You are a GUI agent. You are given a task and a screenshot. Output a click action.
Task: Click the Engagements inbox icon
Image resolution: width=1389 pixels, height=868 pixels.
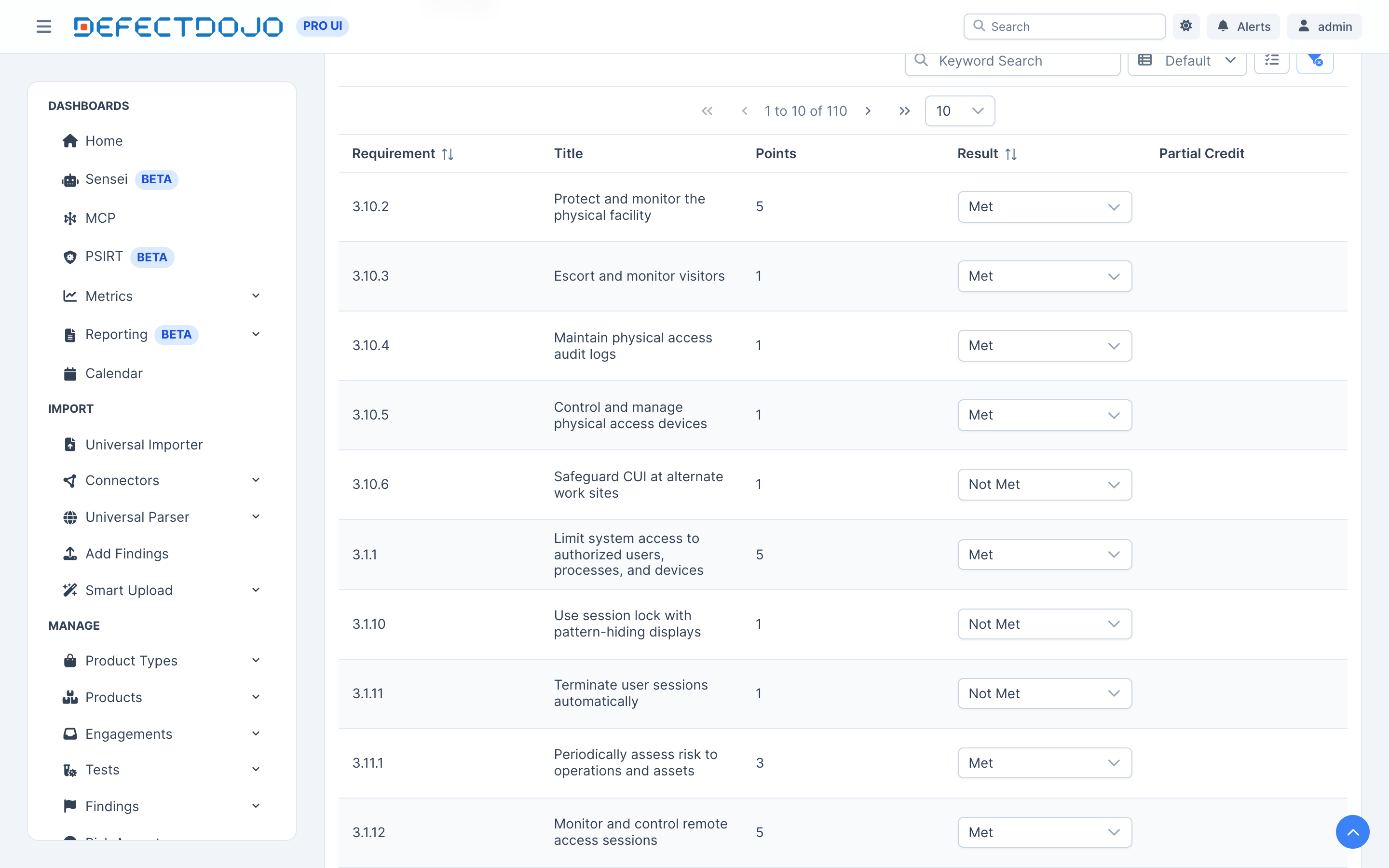pyautogui.click(x=70, y=733)
